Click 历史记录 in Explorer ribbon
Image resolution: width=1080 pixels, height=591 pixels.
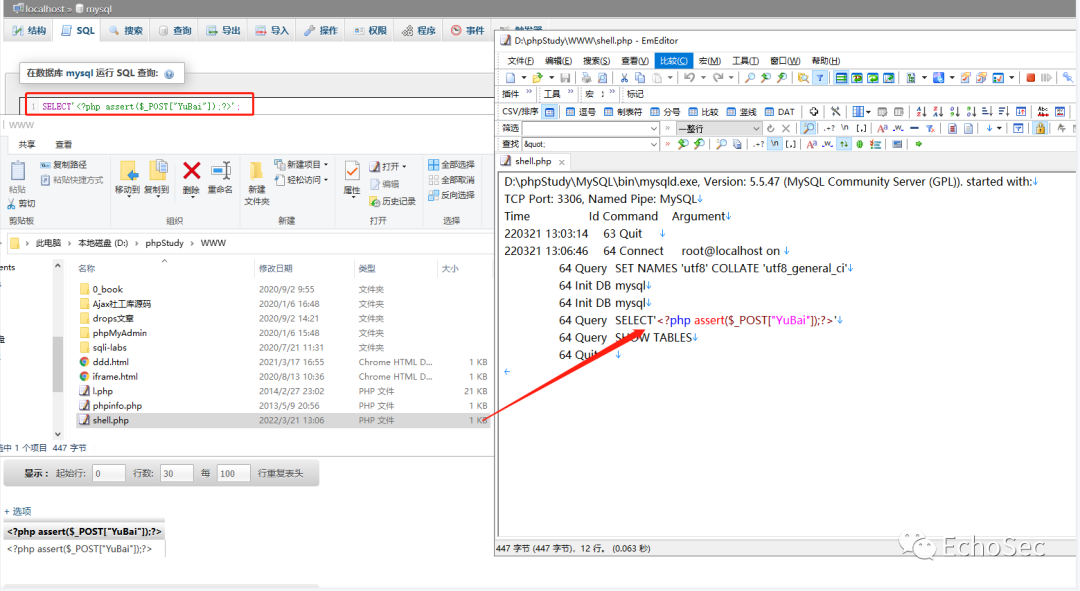click(393, 201)
